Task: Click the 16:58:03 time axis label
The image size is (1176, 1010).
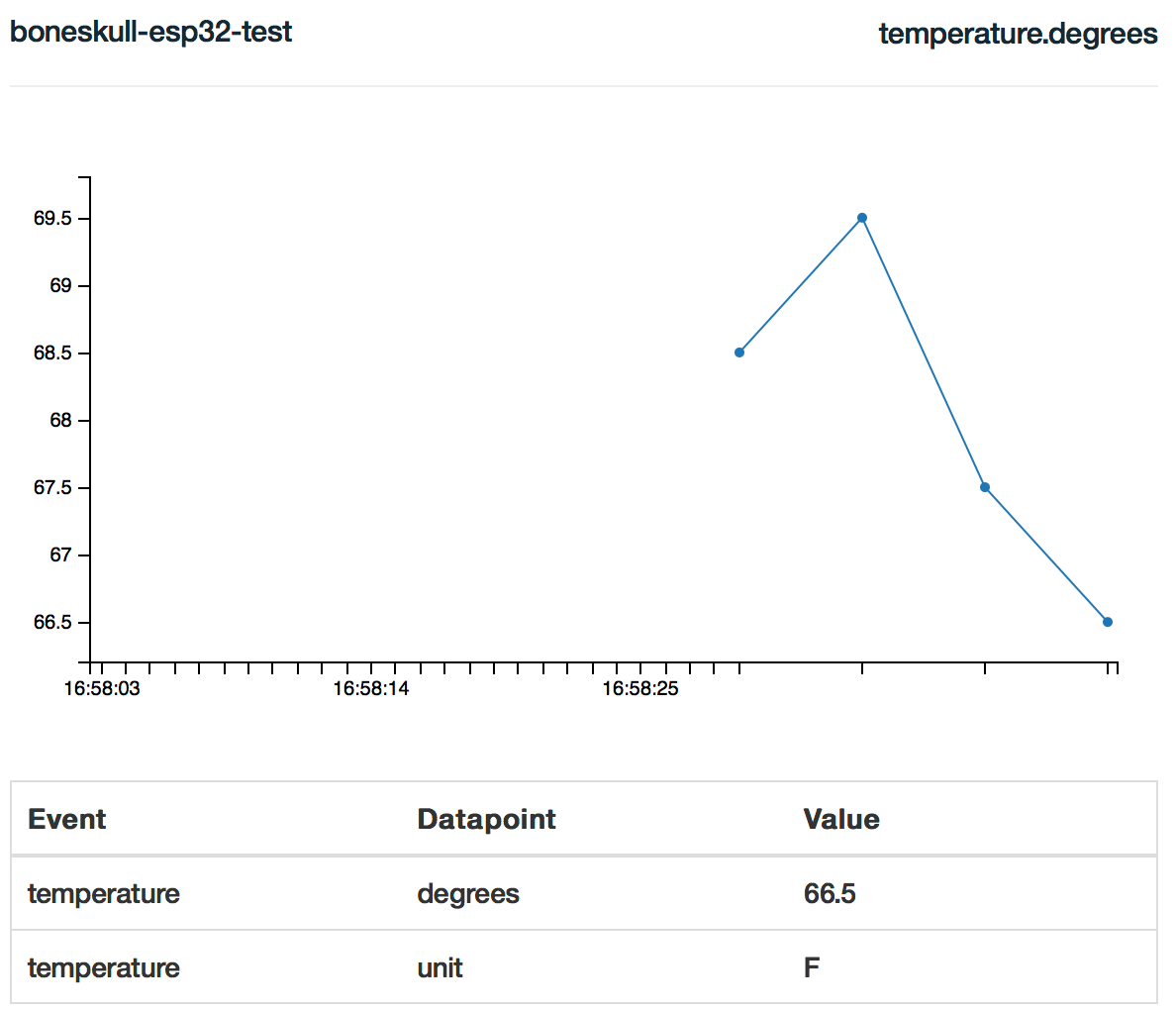Action: pyautogui.click(x=102, y=689)
